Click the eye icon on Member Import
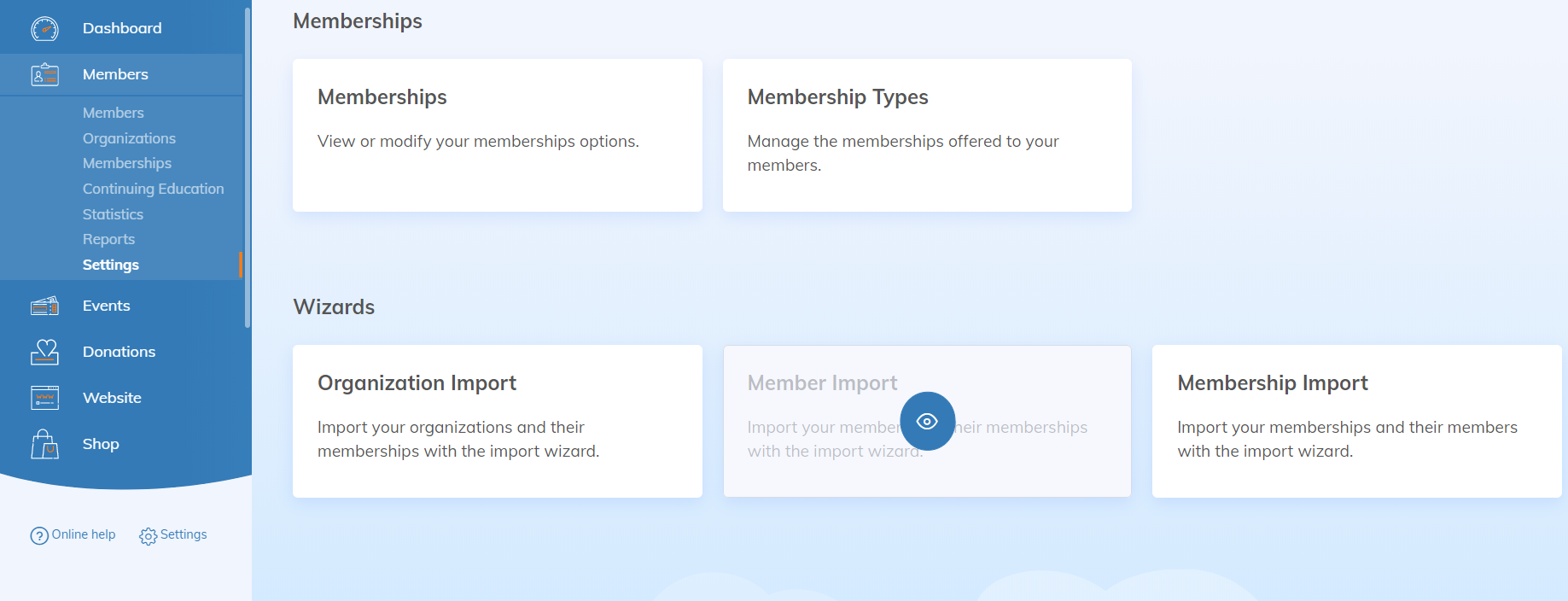The width and height of the screenshot is (1568, 601). pos(927,421)
